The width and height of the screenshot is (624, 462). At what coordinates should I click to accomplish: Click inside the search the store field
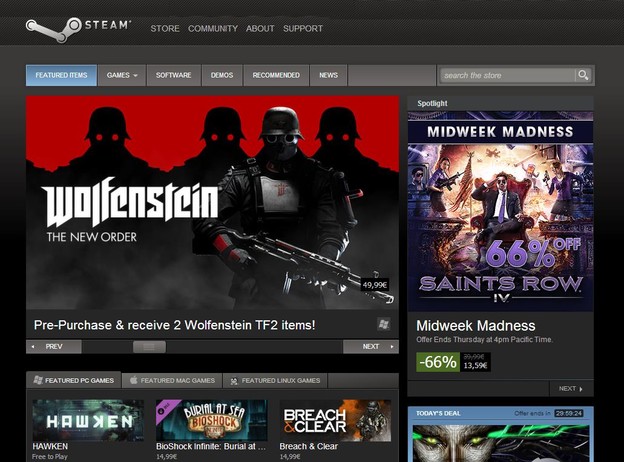click(x=506, y=75)
